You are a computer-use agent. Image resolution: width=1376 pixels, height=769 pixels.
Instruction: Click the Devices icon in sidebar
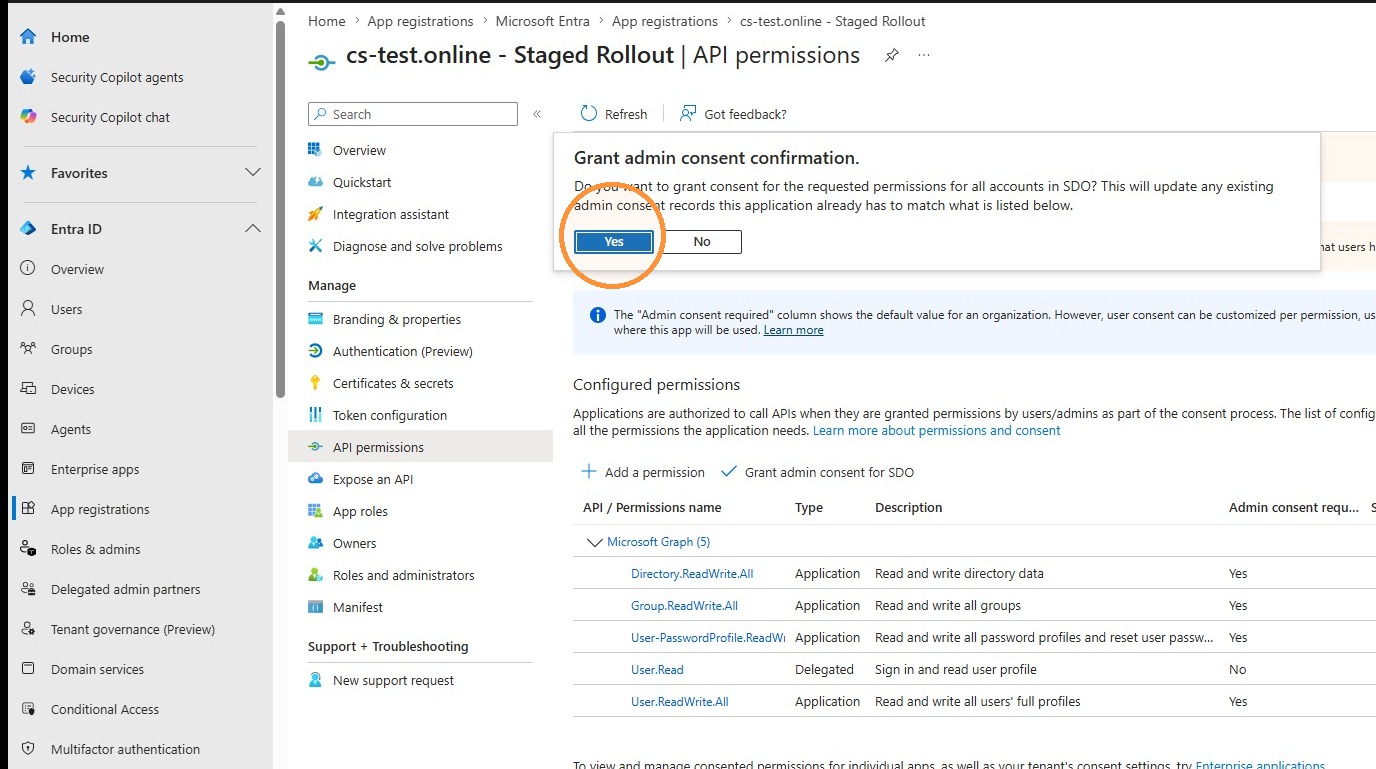(28, 389)
